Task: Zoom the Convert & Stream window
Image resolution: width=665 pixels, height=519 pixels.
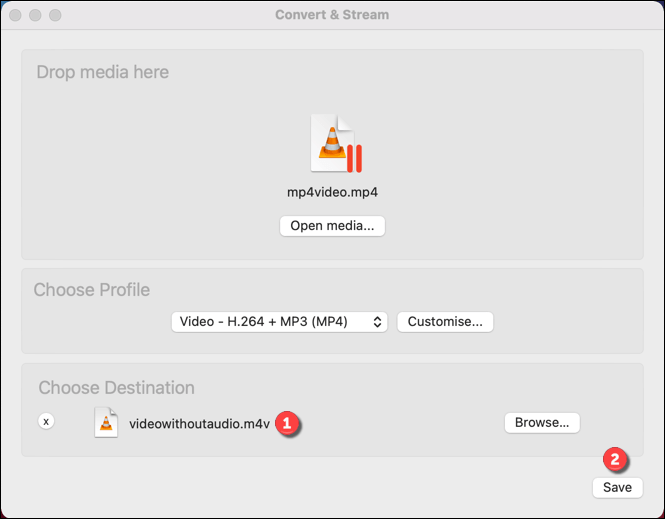Action: click(x=55, y=16)
